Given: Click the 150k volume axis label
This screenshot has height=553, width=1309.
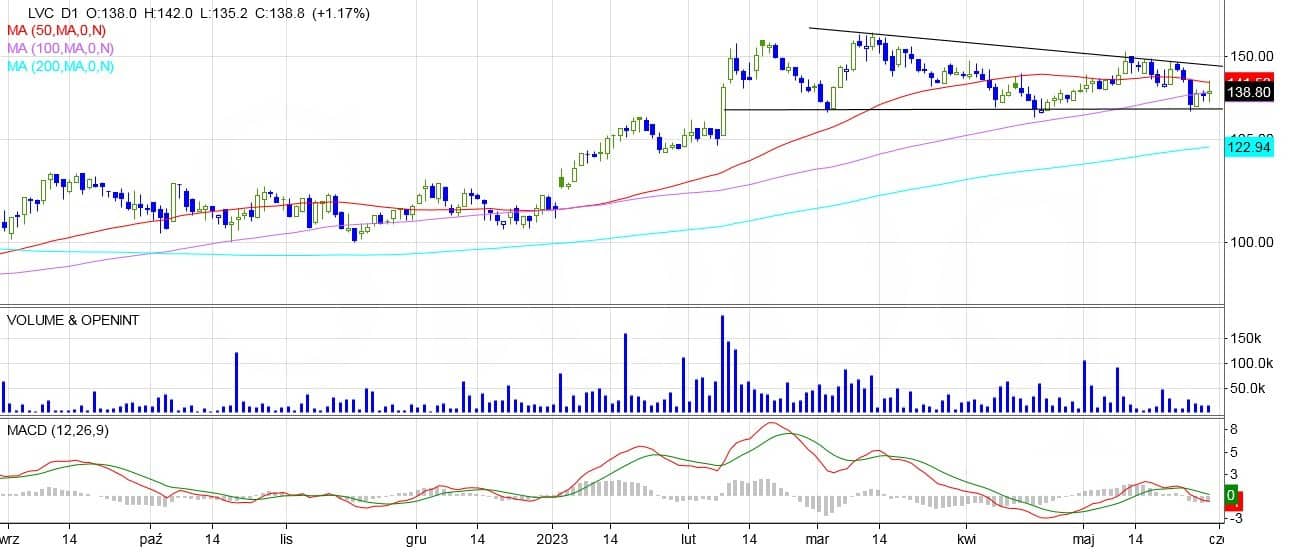Looking at the screenshot, I should coord(1248,339).
